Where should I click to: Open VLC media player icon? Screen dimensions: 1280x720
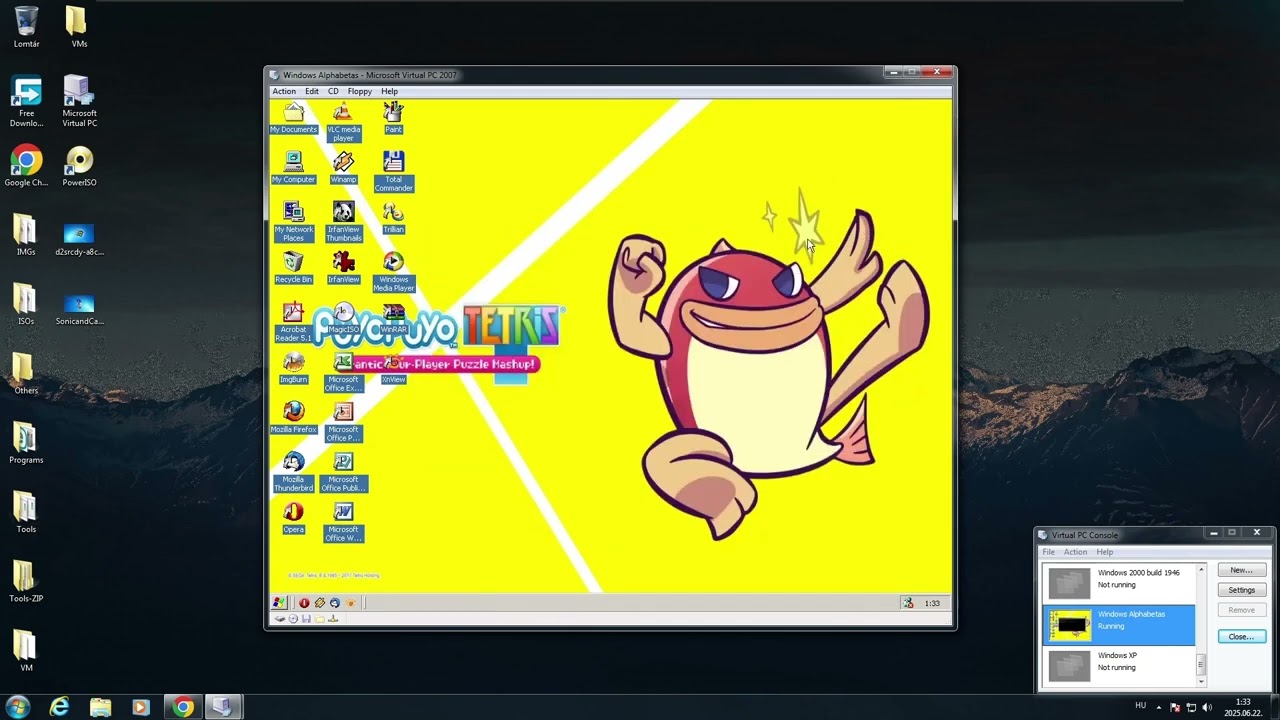343,122
